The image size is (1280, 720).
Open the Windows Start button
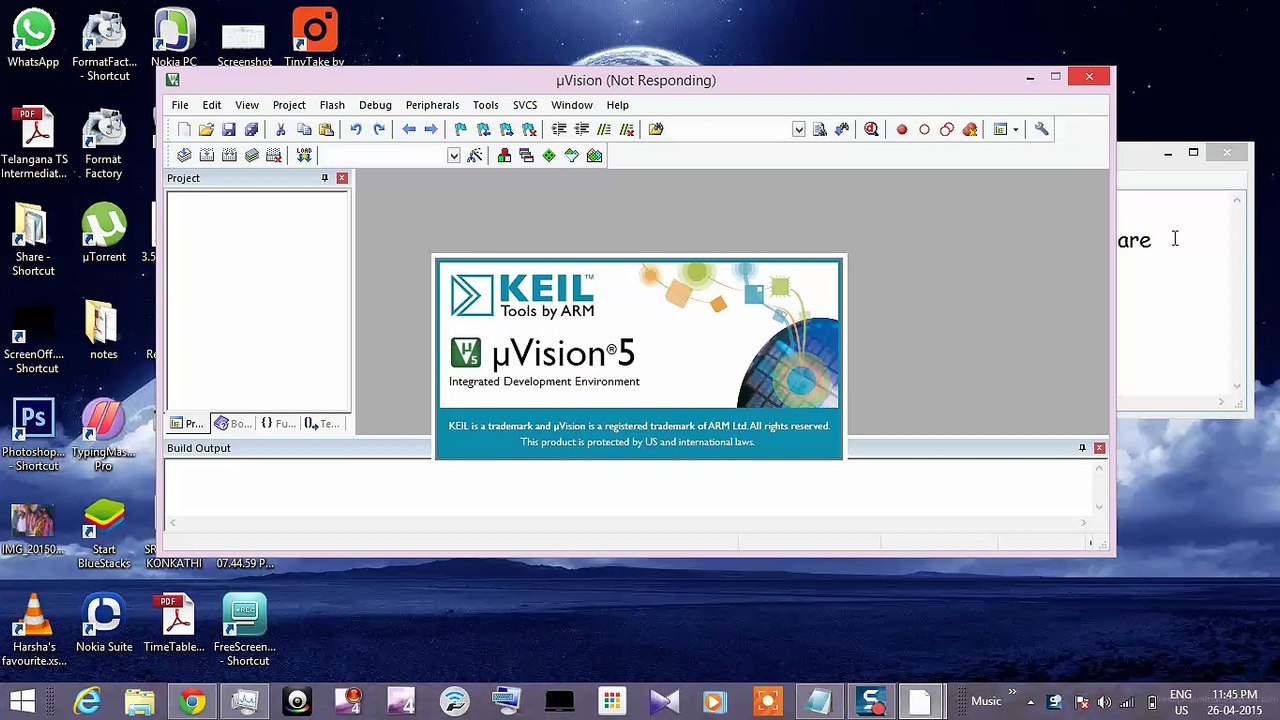pos(22,702)
